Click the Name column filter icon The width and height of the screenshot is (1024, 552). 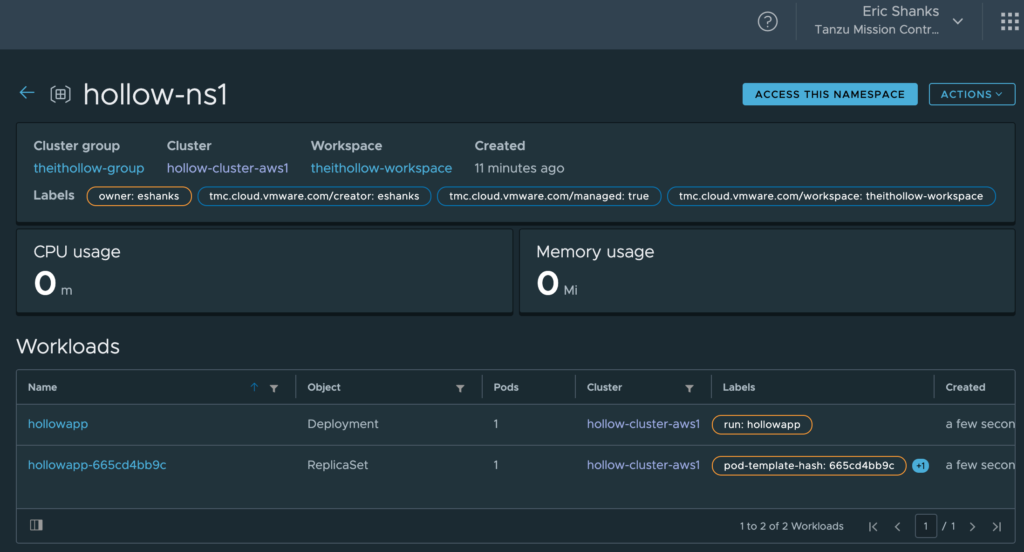tap(274, 388)
